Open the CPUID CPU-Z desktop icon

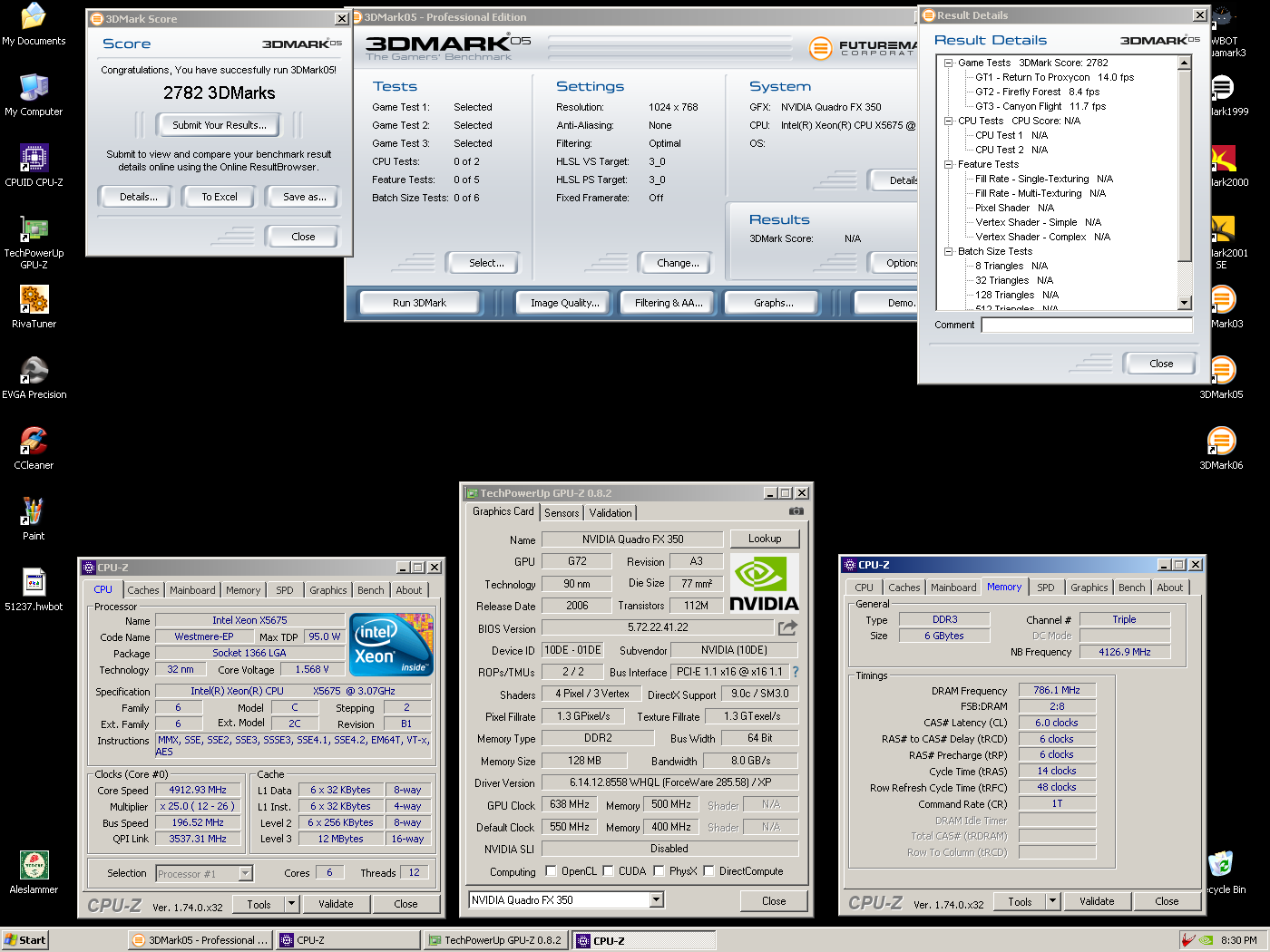click(x=34, y=165)
